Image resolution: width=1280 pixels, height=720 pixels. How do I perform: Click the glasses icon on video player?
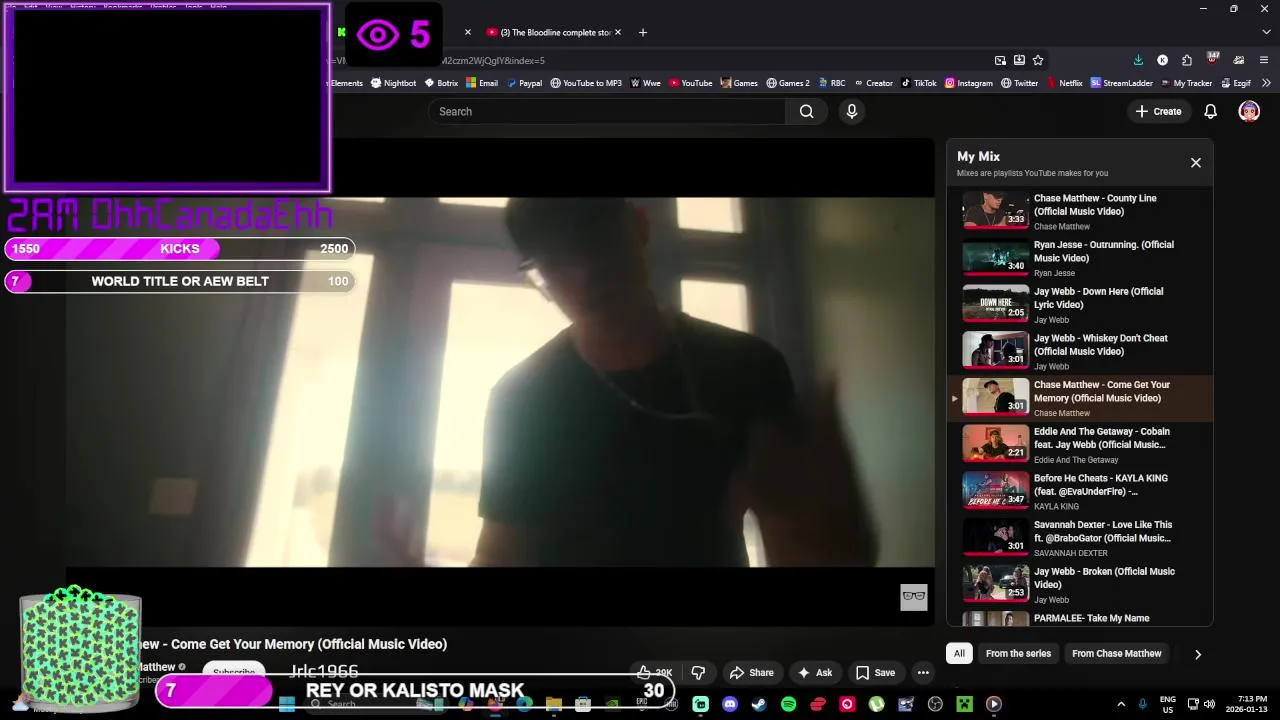click(914, 597)
